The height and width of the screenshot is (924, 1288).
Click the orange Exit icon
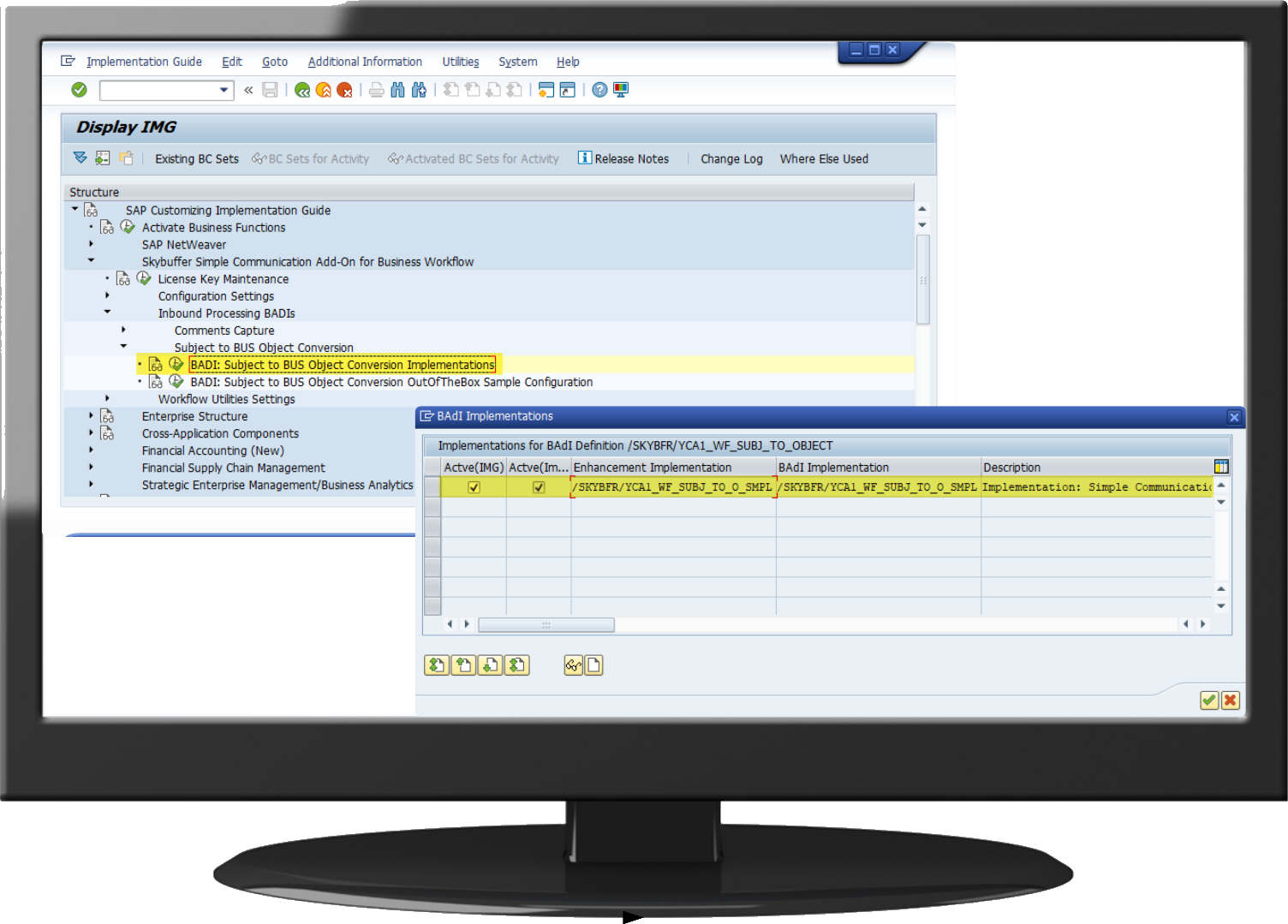(x=324, y=90)
